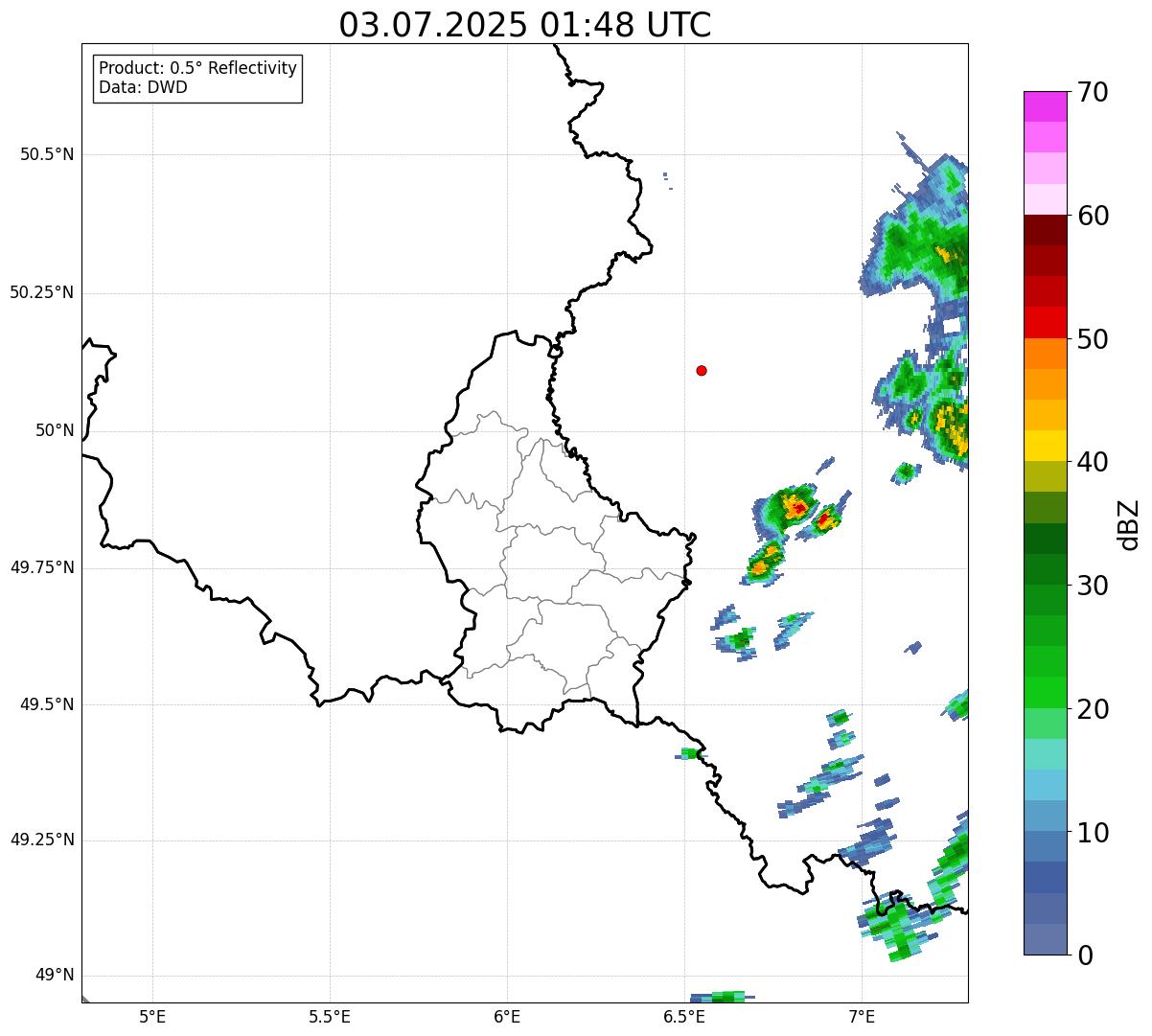Click the red location marker dot

point(702,370)
